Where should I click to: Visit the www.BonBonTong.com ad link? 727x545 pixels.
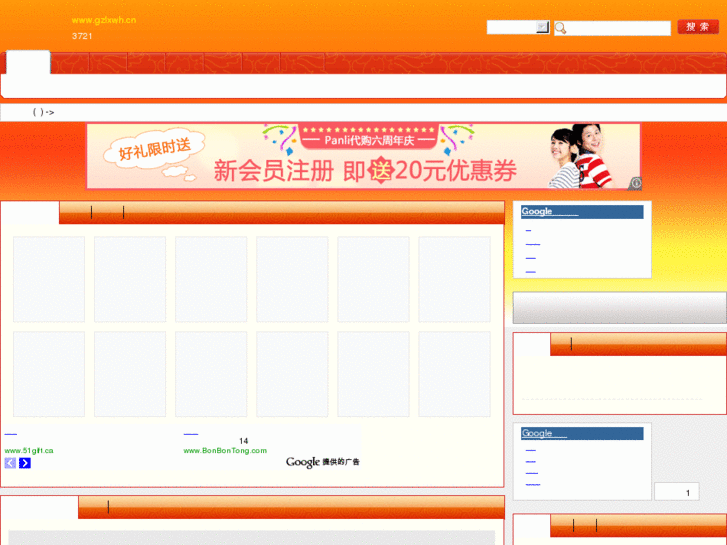[225, 450]
